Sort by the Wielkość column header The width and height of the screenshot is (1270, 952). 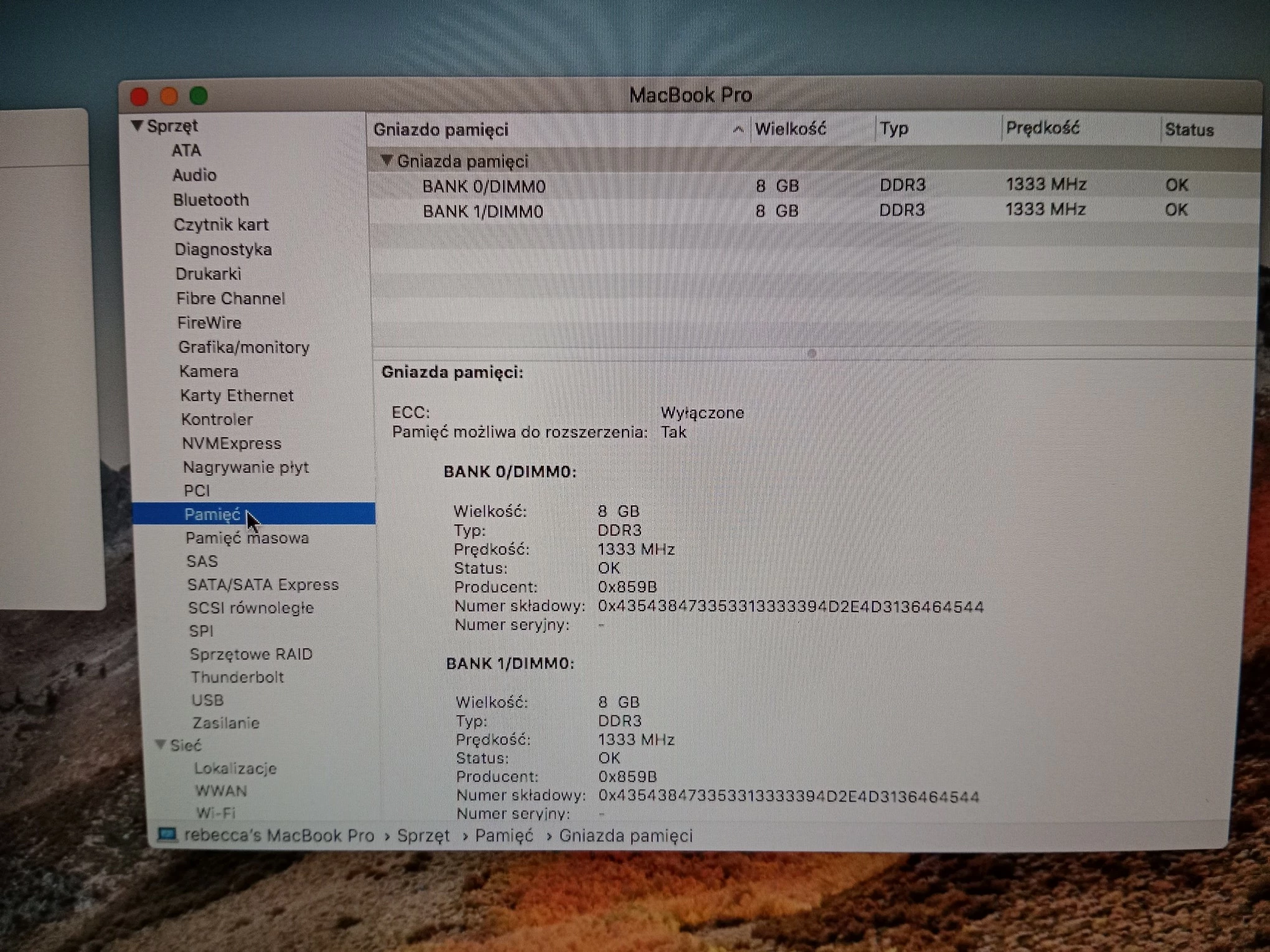click(791, 129)
